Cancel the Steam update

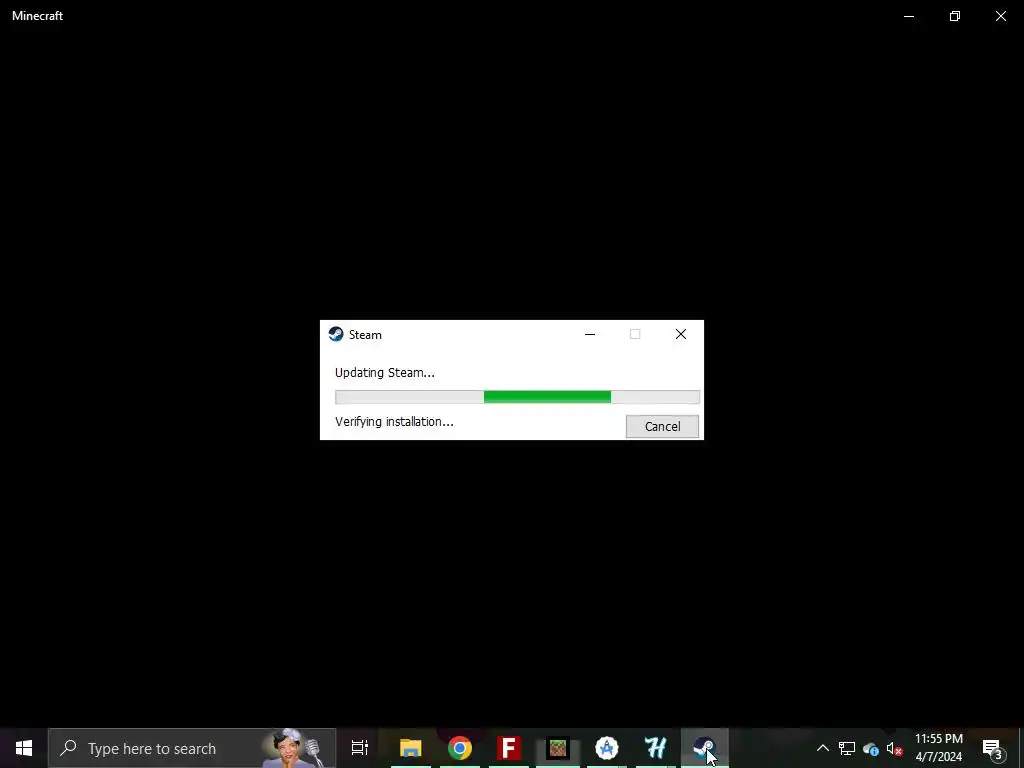662,426
